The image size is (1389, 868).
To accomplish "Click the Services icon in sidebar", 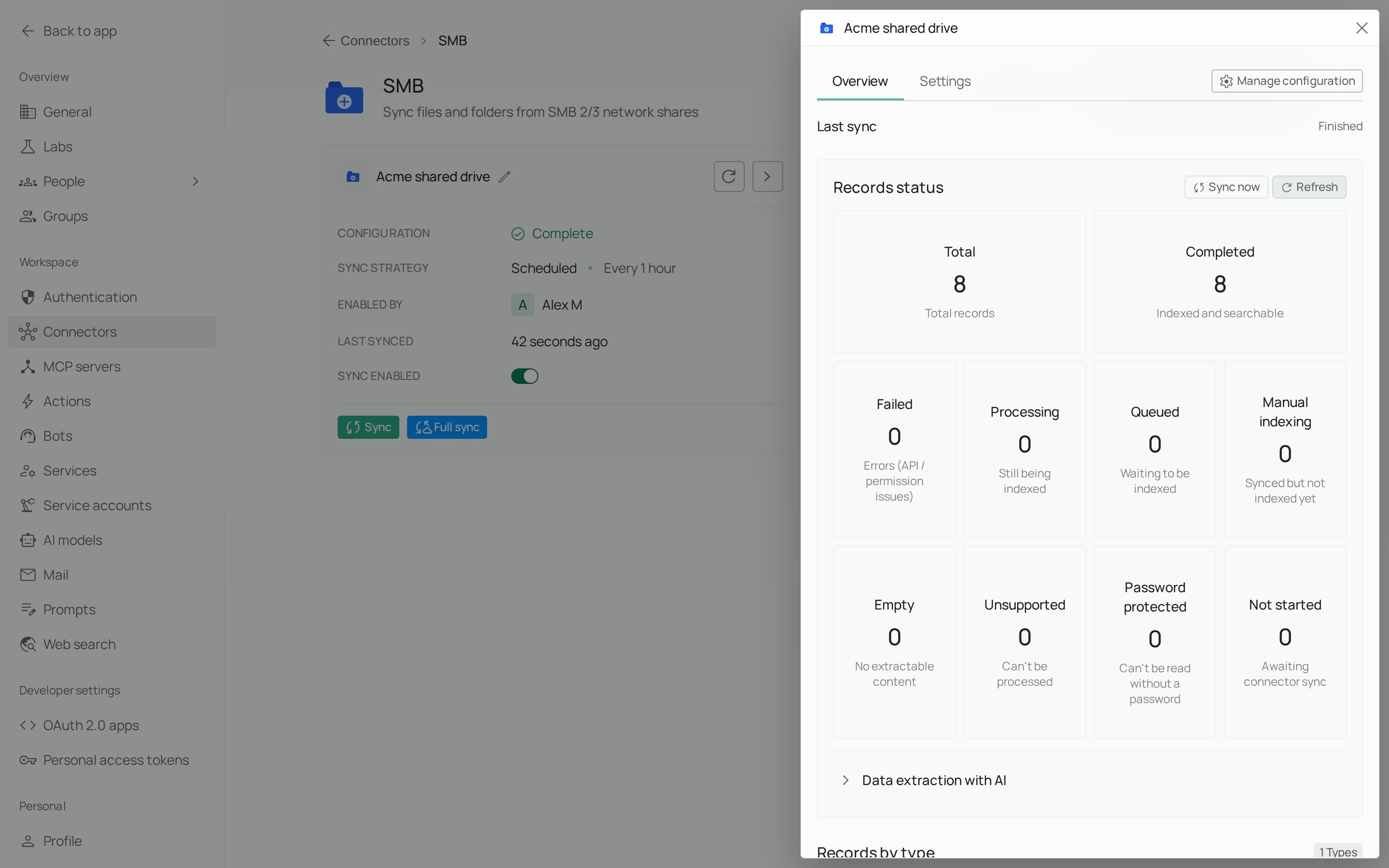I will pyautogui.click(x=27, y=471).
